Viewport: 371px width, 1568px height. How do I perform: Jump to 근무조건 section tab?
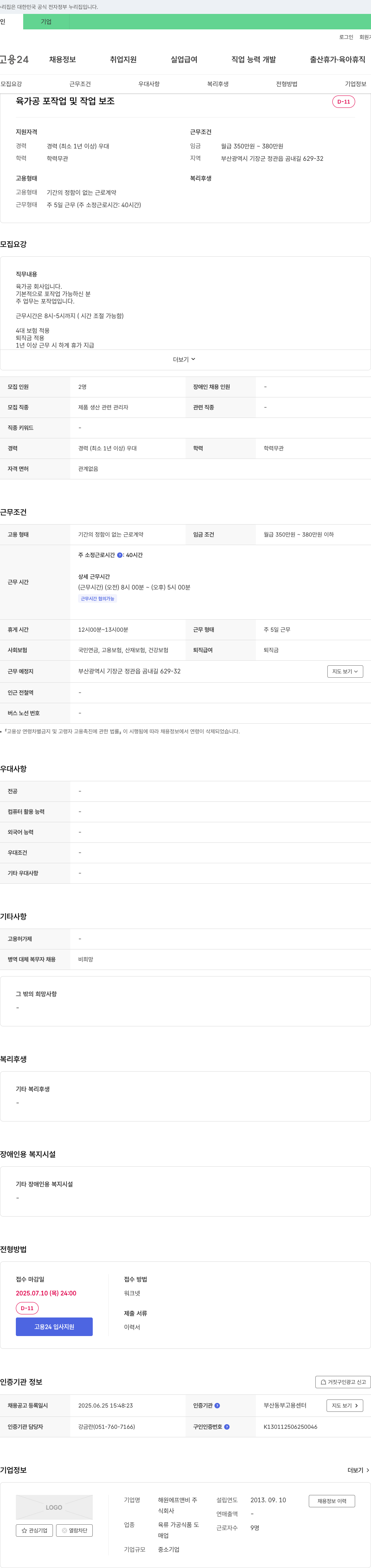tap(80, 84)
